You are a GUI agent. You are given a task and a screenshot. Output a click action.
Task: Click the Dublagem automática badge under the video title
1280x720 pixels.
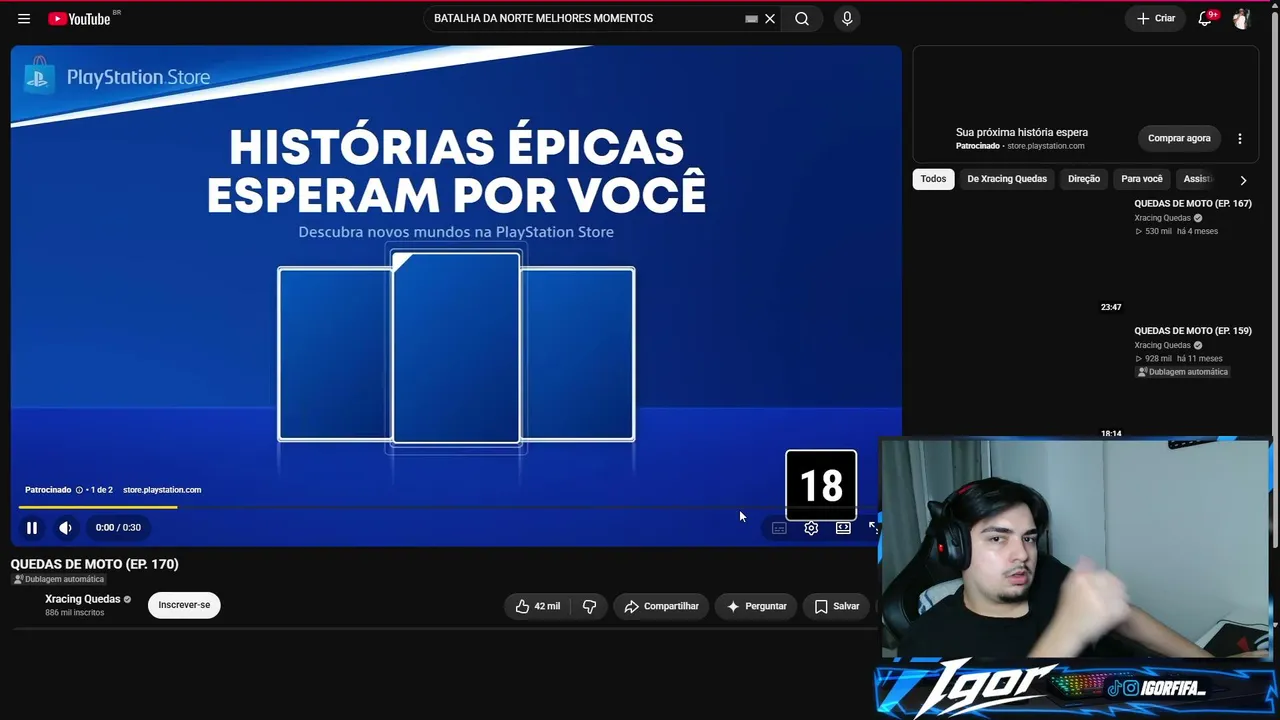click(x=59, y=579)
